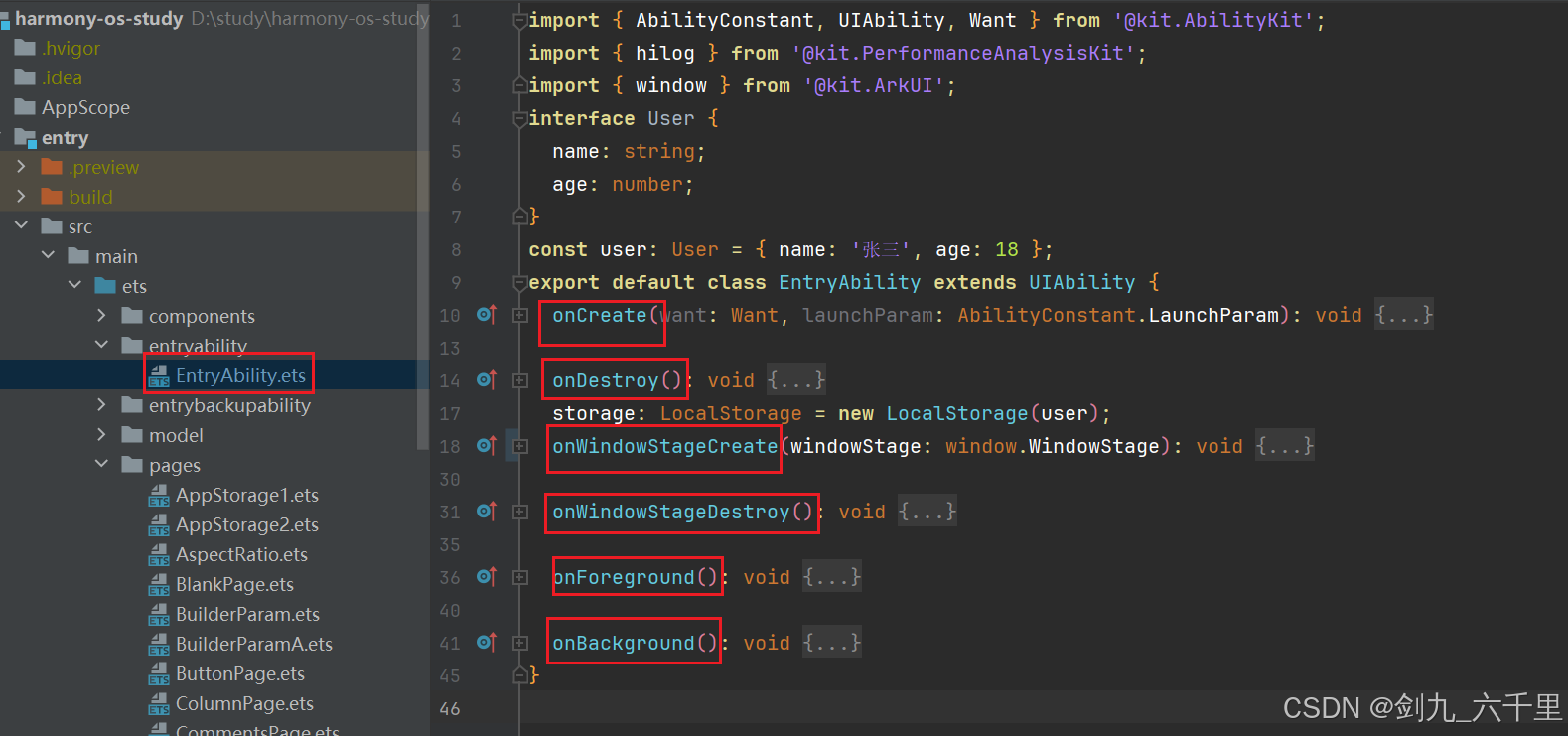Click 'UIAbility' after extends keyword

(1081, 282)
